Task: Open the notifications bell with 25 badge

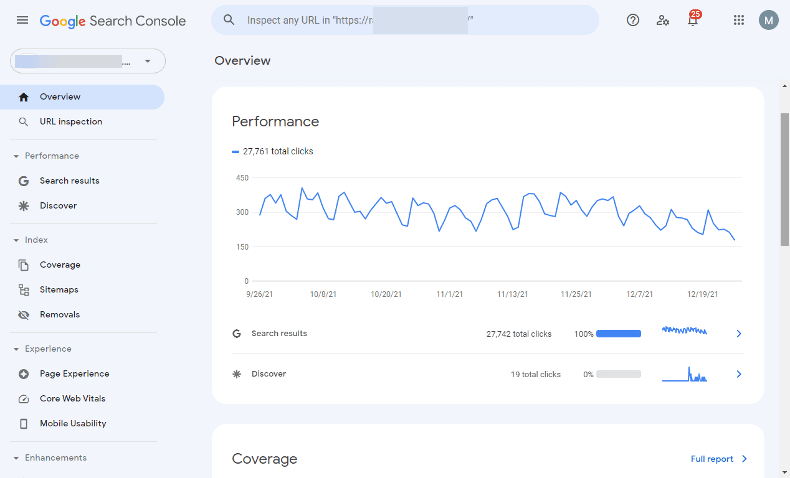Action: [693, 19]
